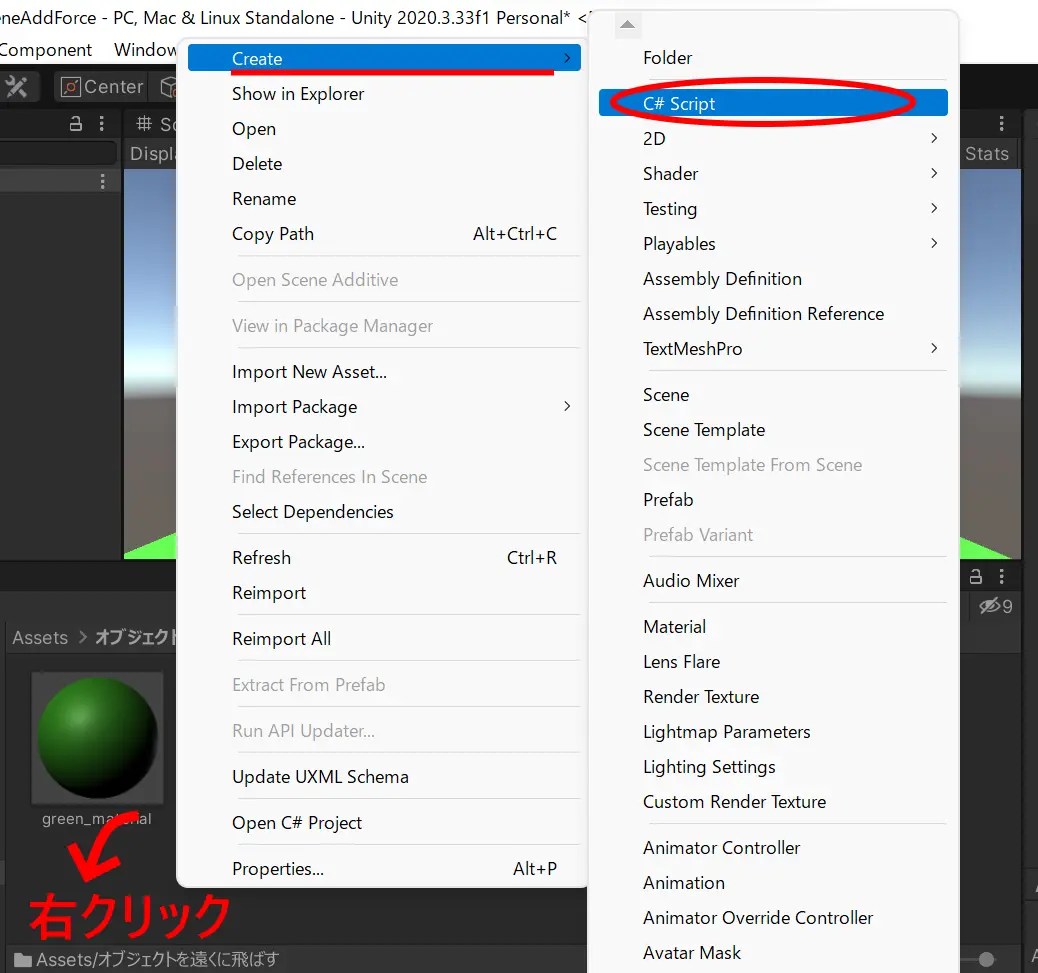Open Display dropdown in Game view
The image size is (1038, 973).
(152, 154)
